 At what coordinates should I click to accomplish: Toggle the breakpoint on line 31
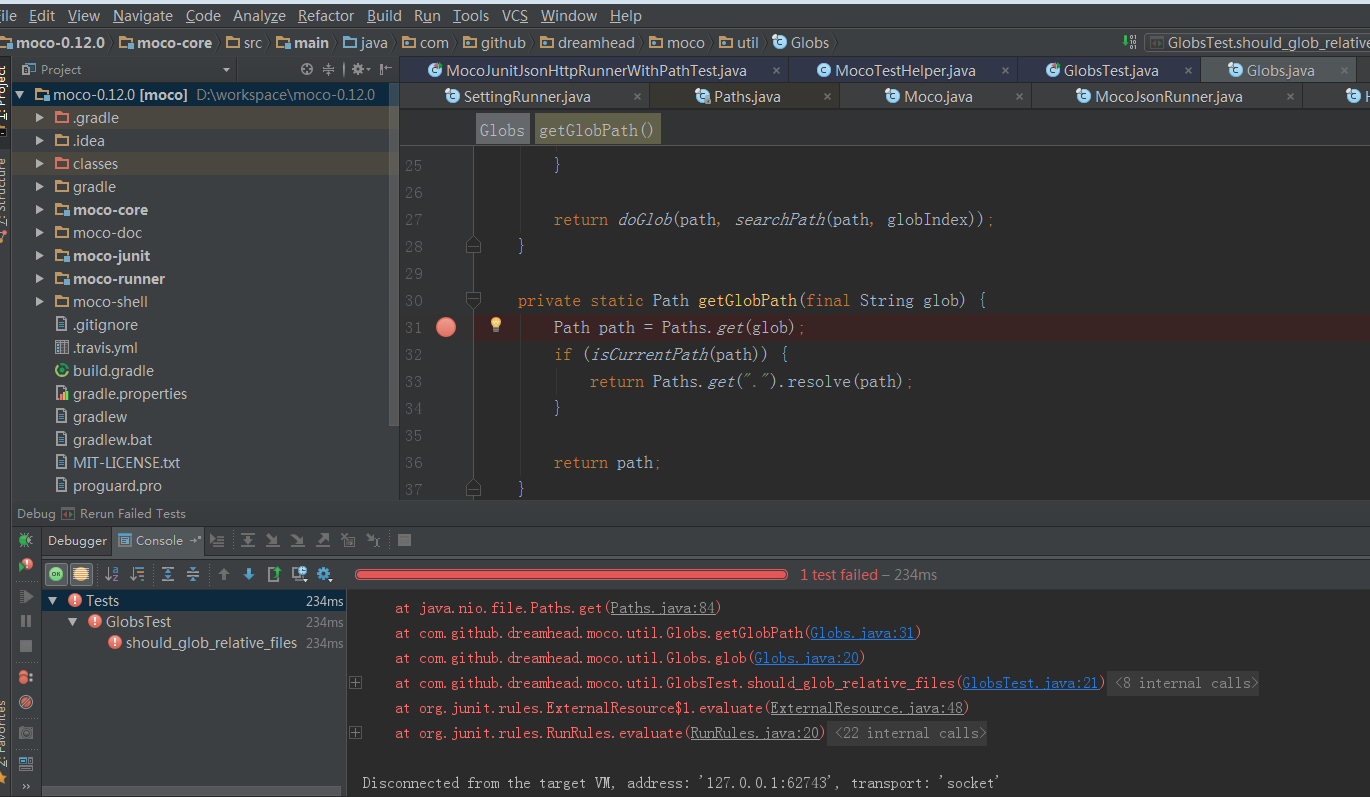pyautogui.click(x=445, y=327)
